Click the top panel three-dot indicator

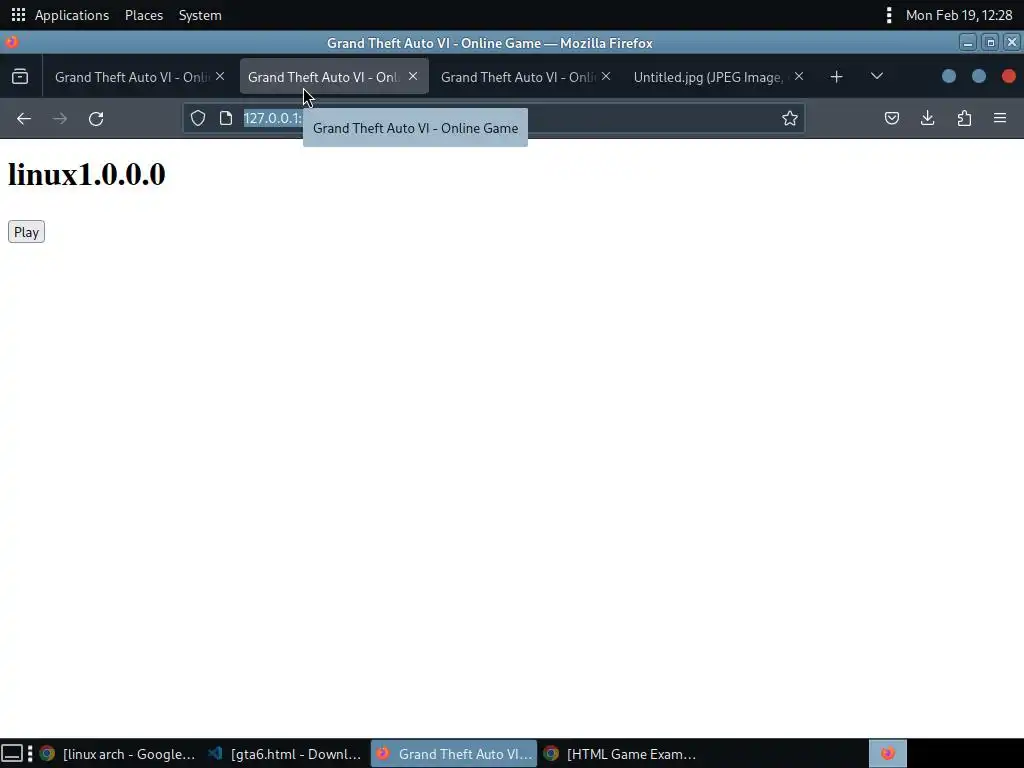(888, 15)
